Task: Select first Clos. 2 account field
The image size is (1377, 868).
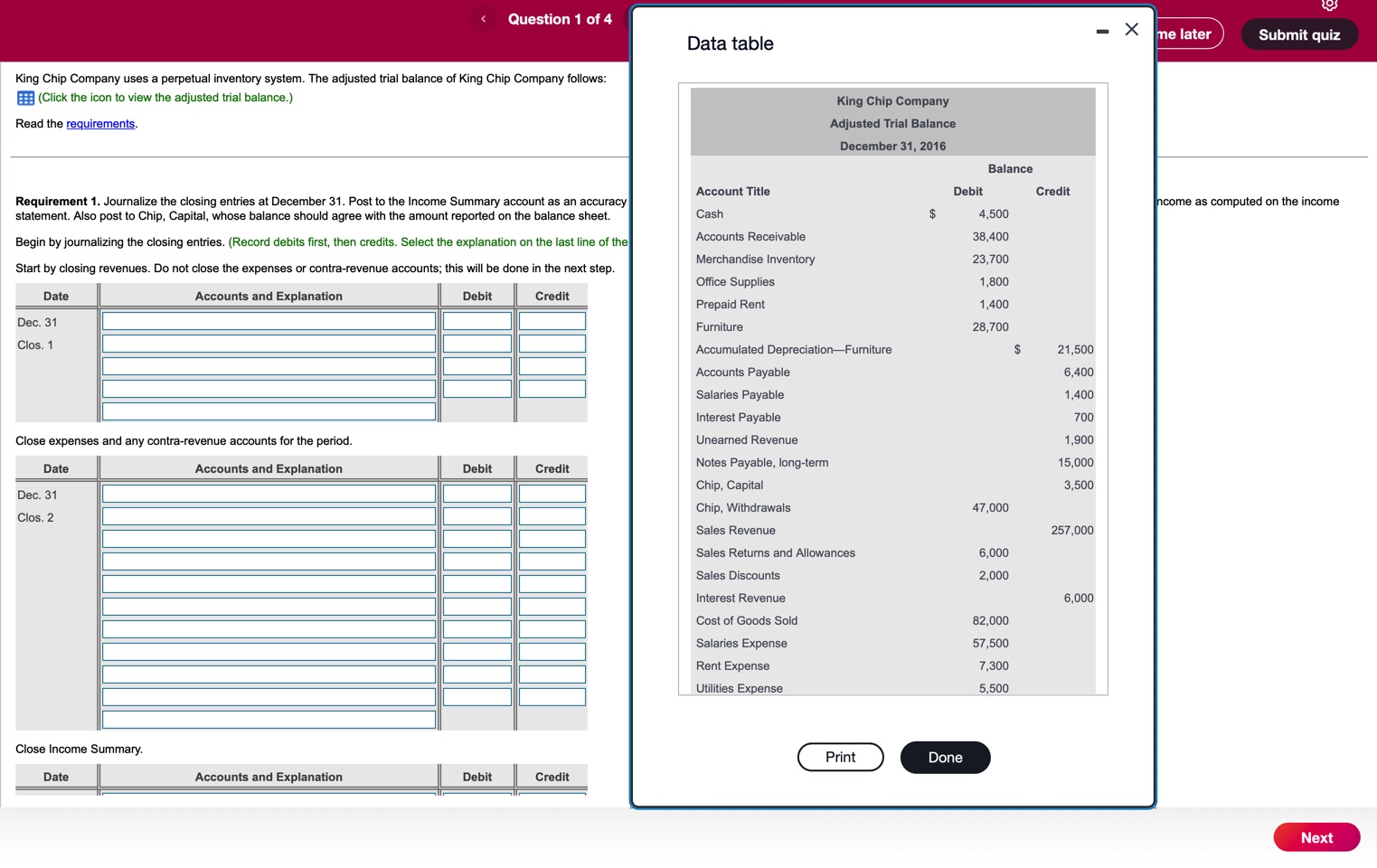Action: coord(269,494)
